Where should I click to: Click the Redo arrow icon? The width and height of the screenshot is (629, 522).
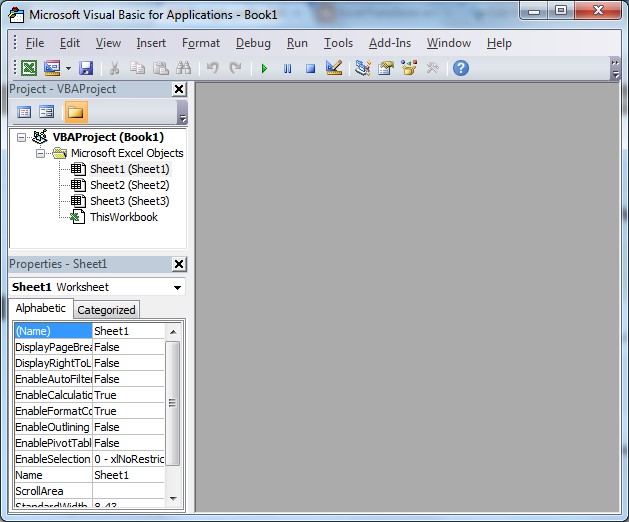pos(235,68)
